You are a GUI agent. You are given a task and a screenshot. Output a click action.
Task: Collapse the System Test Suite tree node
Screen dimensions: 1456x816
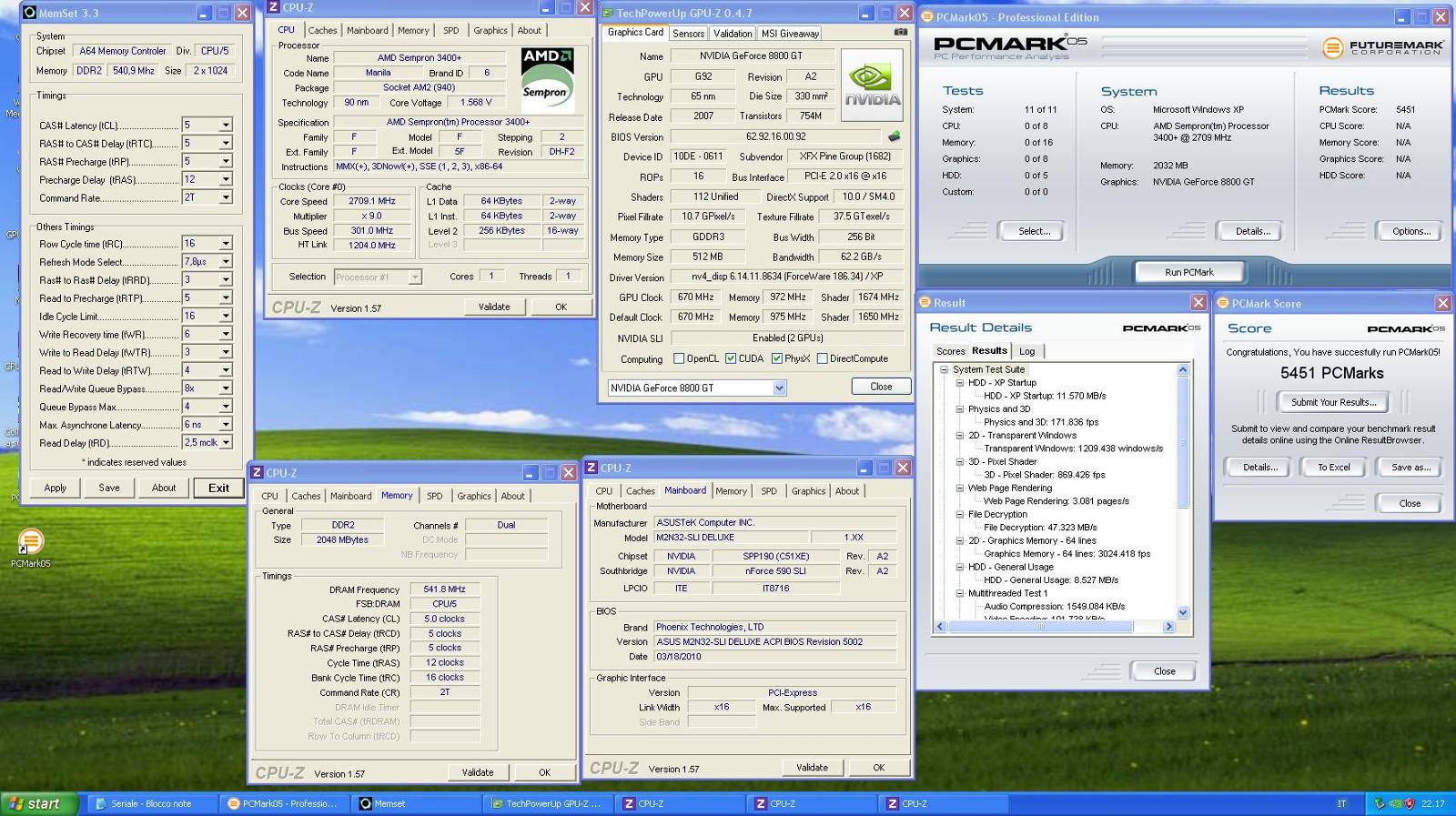click(x=945, y=369)
